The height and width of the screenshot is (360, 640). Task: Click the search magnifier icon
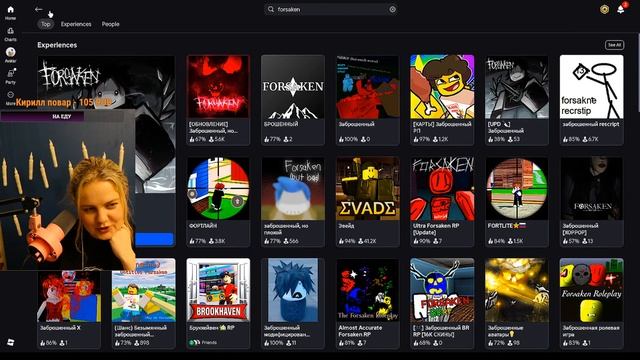pos(271,9)
